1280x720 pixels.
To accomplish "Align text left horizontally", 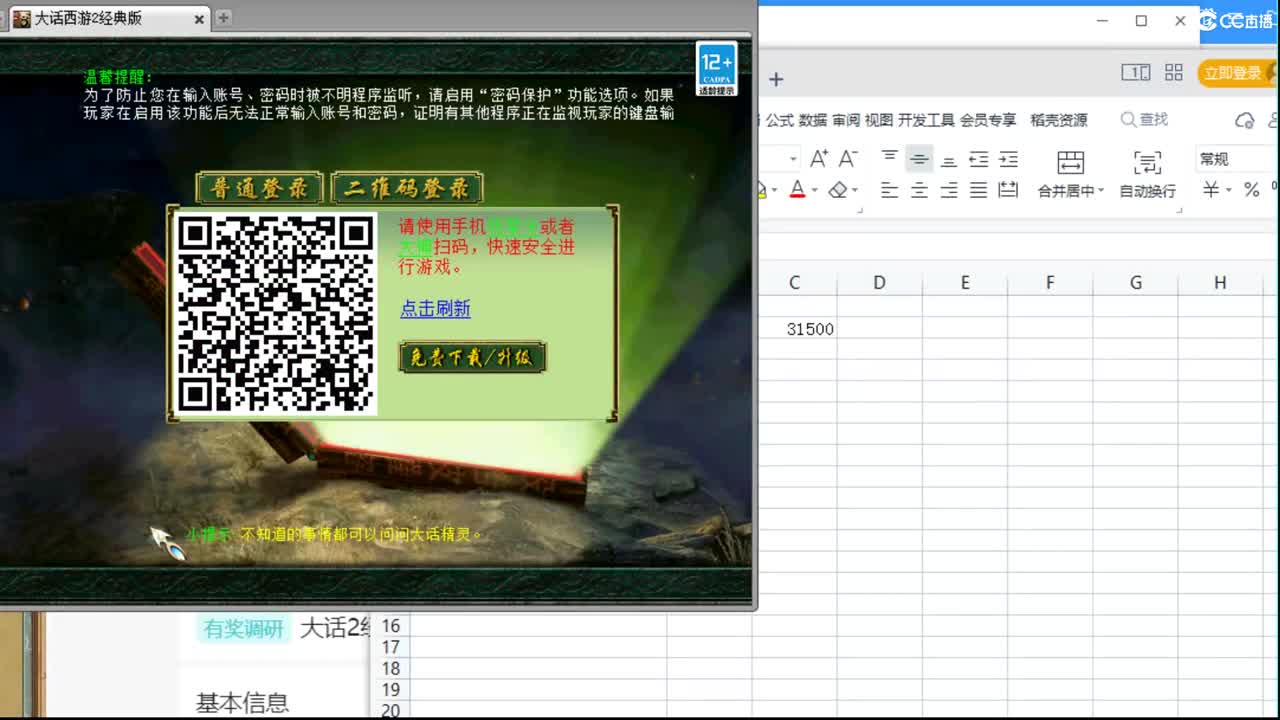I will [x=889, y=190].
